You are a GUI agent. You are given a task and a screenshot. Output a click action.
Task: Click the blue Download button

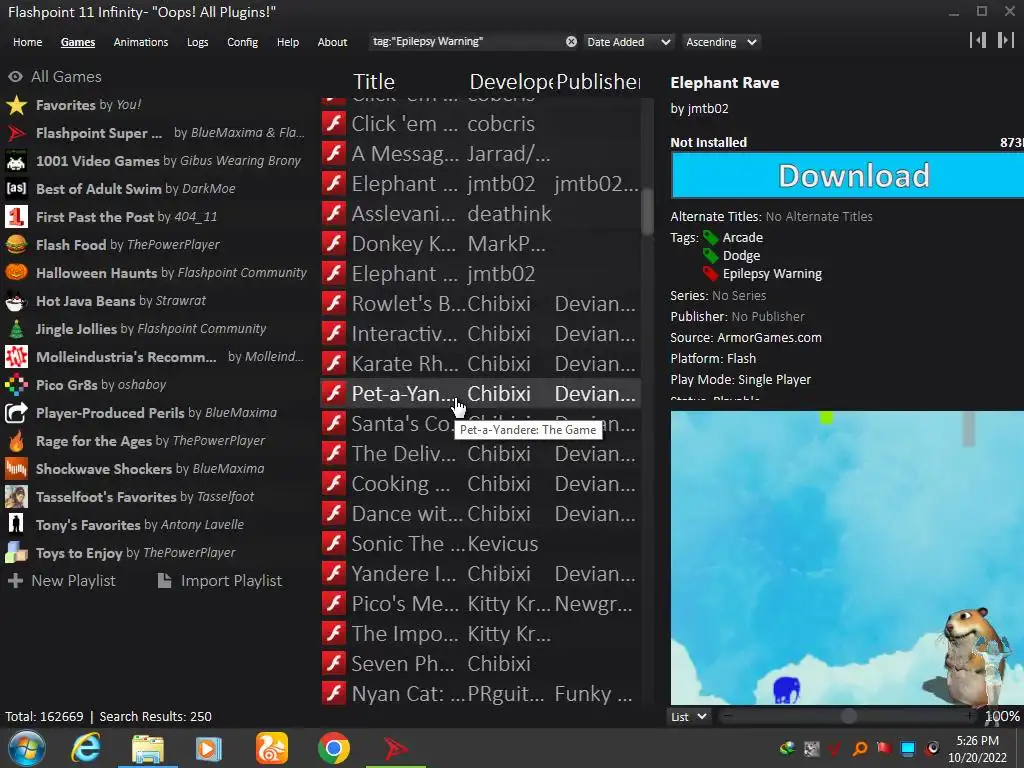(x=847, y=176)
